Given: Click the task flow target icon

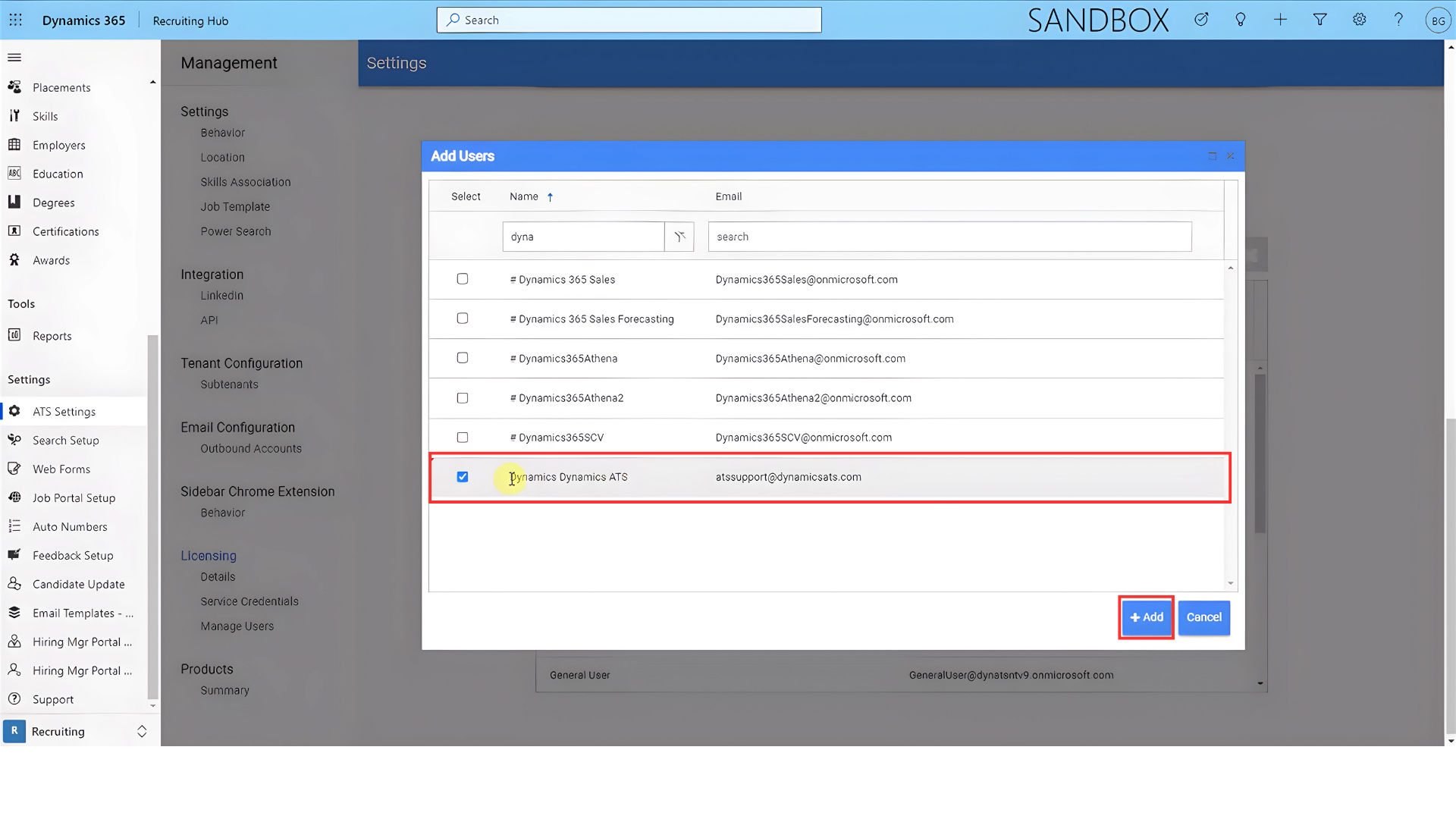Looking at the screenshot, I should point(1201,20).
